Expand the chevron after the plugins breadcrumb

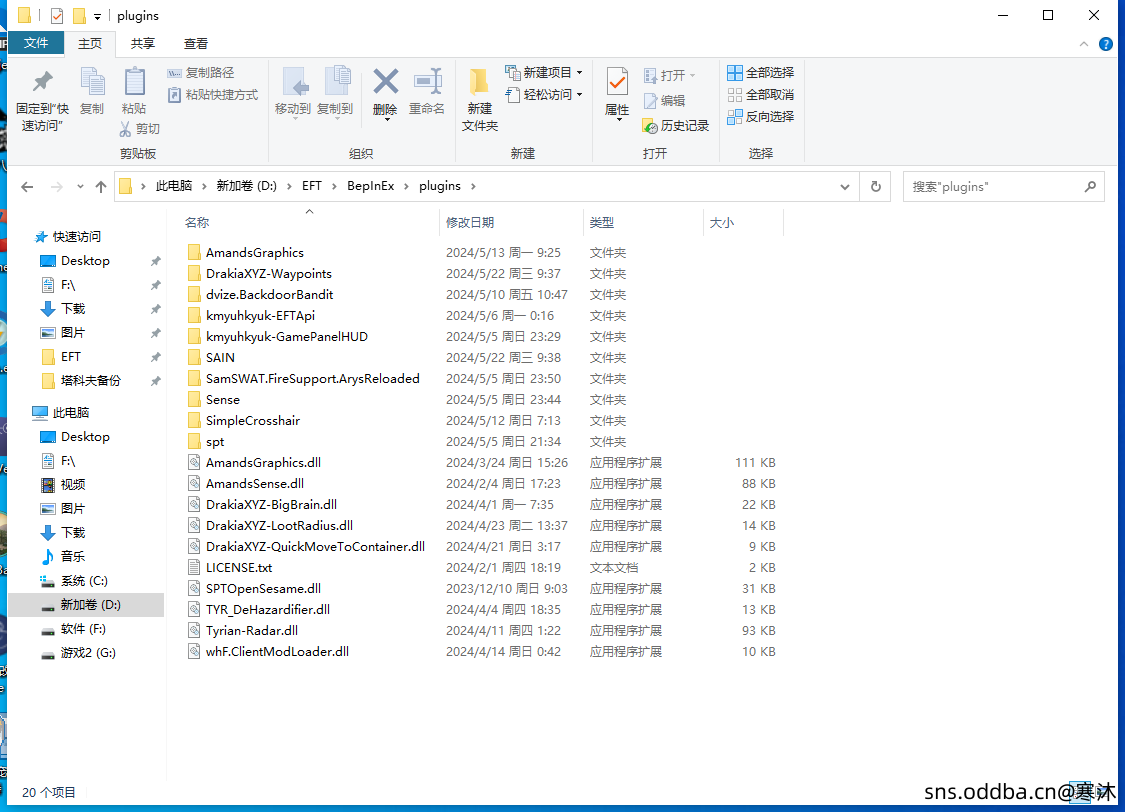[473, 187]
